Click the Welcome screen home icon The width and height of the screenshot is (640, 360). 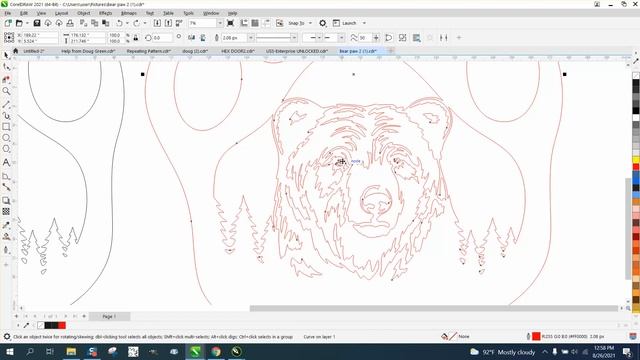(16, 51)
